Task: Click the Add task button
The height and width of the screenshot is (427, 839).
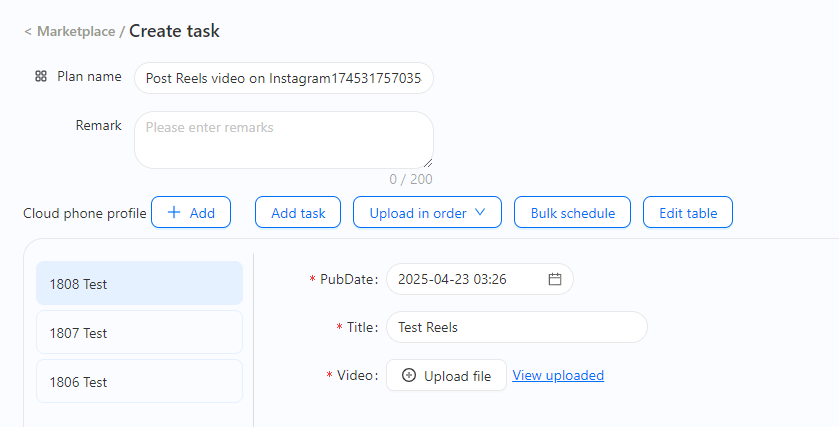Action: 298,212
